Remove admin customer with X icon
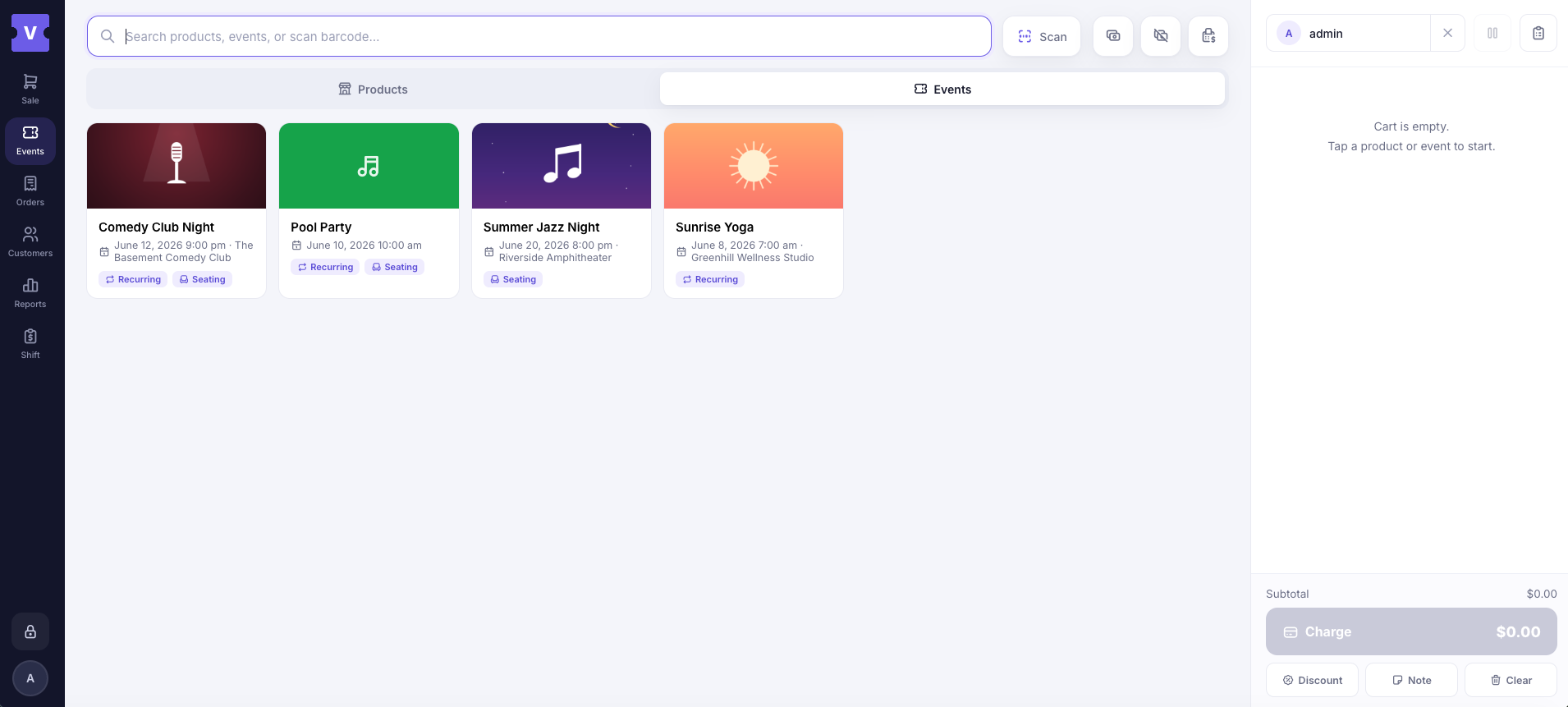Screen dimensions: 1568x707 tap(1447, 33)
